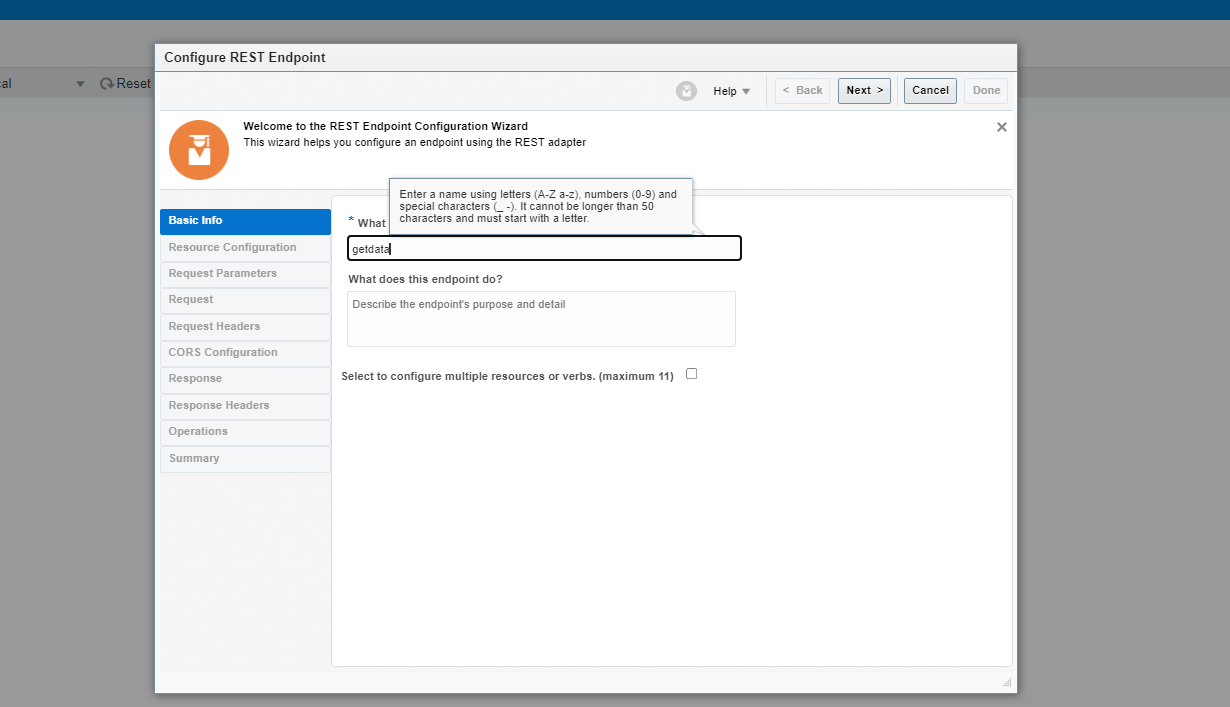Expand the Help chevron arrow

(x=746, y=92)
